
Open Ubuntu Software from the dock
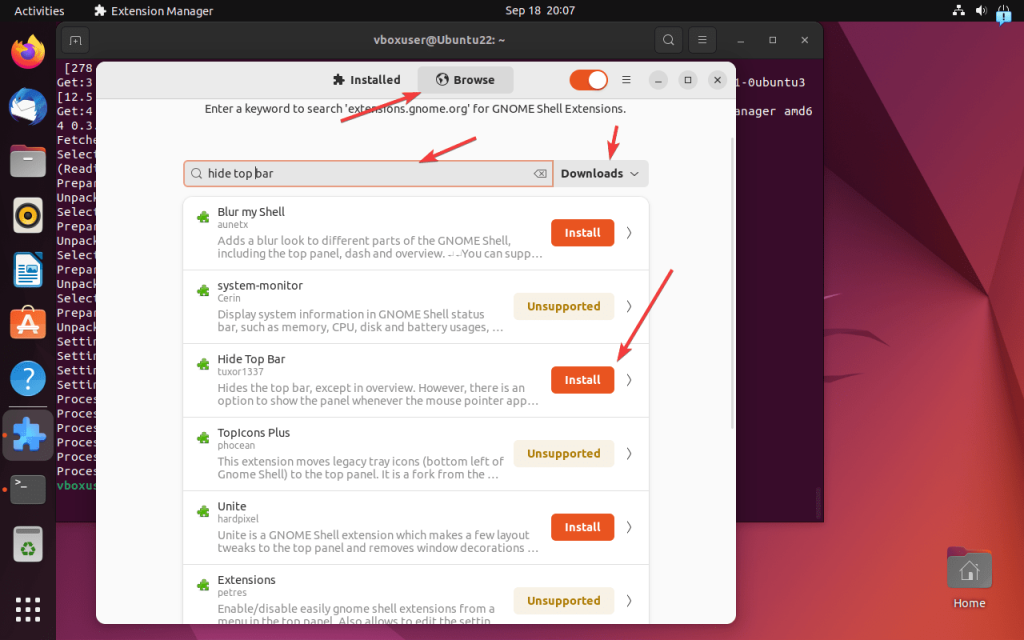pyautogui.click(x=28, y=324)
